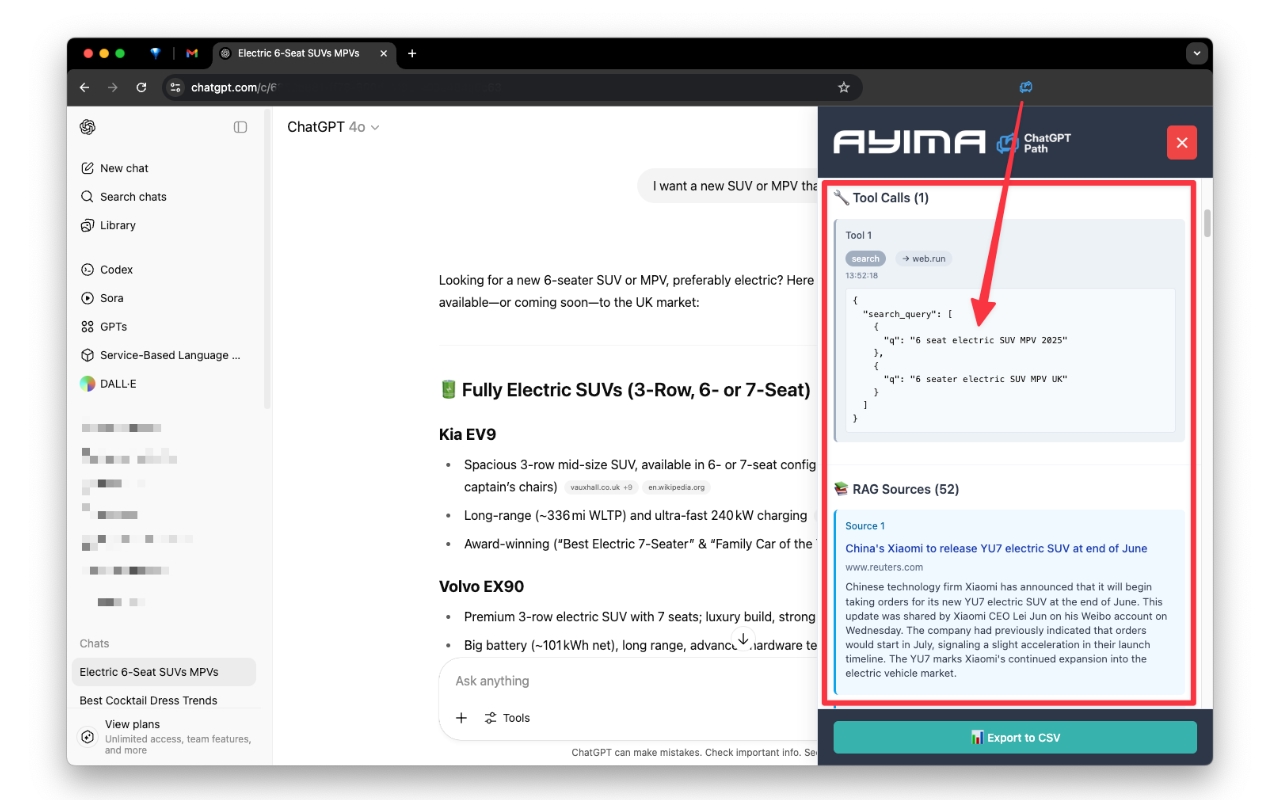Close the Ayima panel with red X

[x=1182, y=143]
